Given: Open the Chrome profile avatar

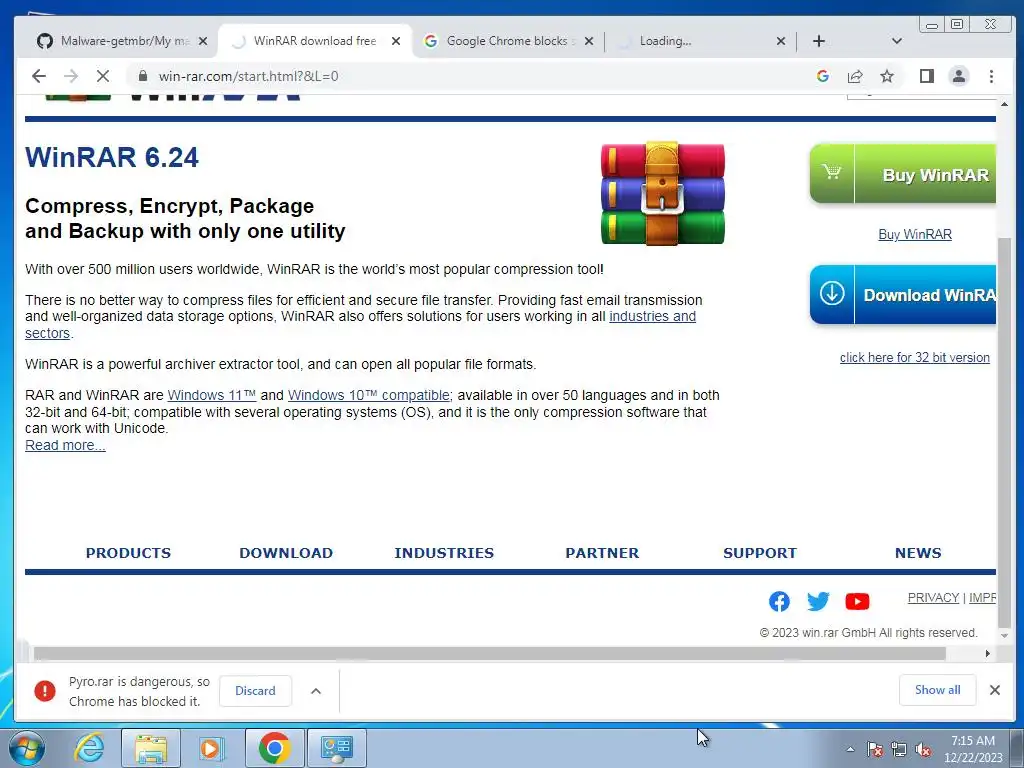Looking at the screenshot, I should point(959,76).
